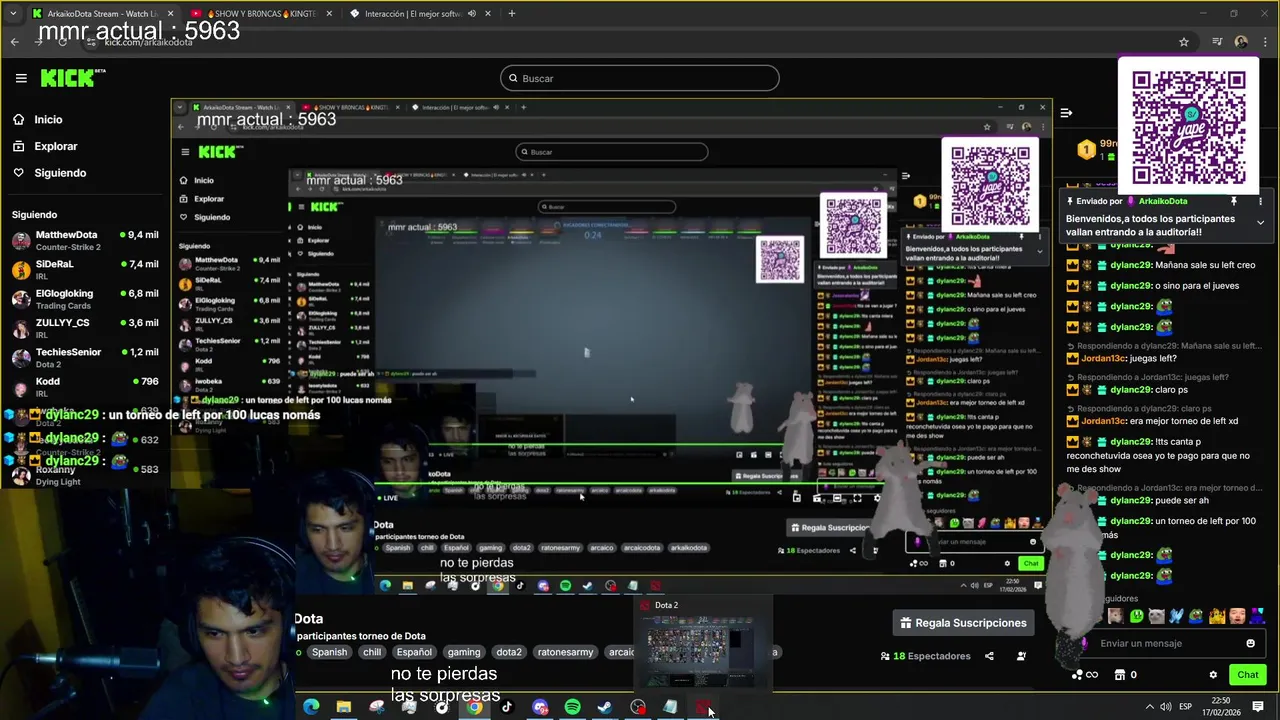Image resolution: width=1280 pixels, height=720 pixels.
Task: Open MatthewDota channel
Action: click(85, 240)
